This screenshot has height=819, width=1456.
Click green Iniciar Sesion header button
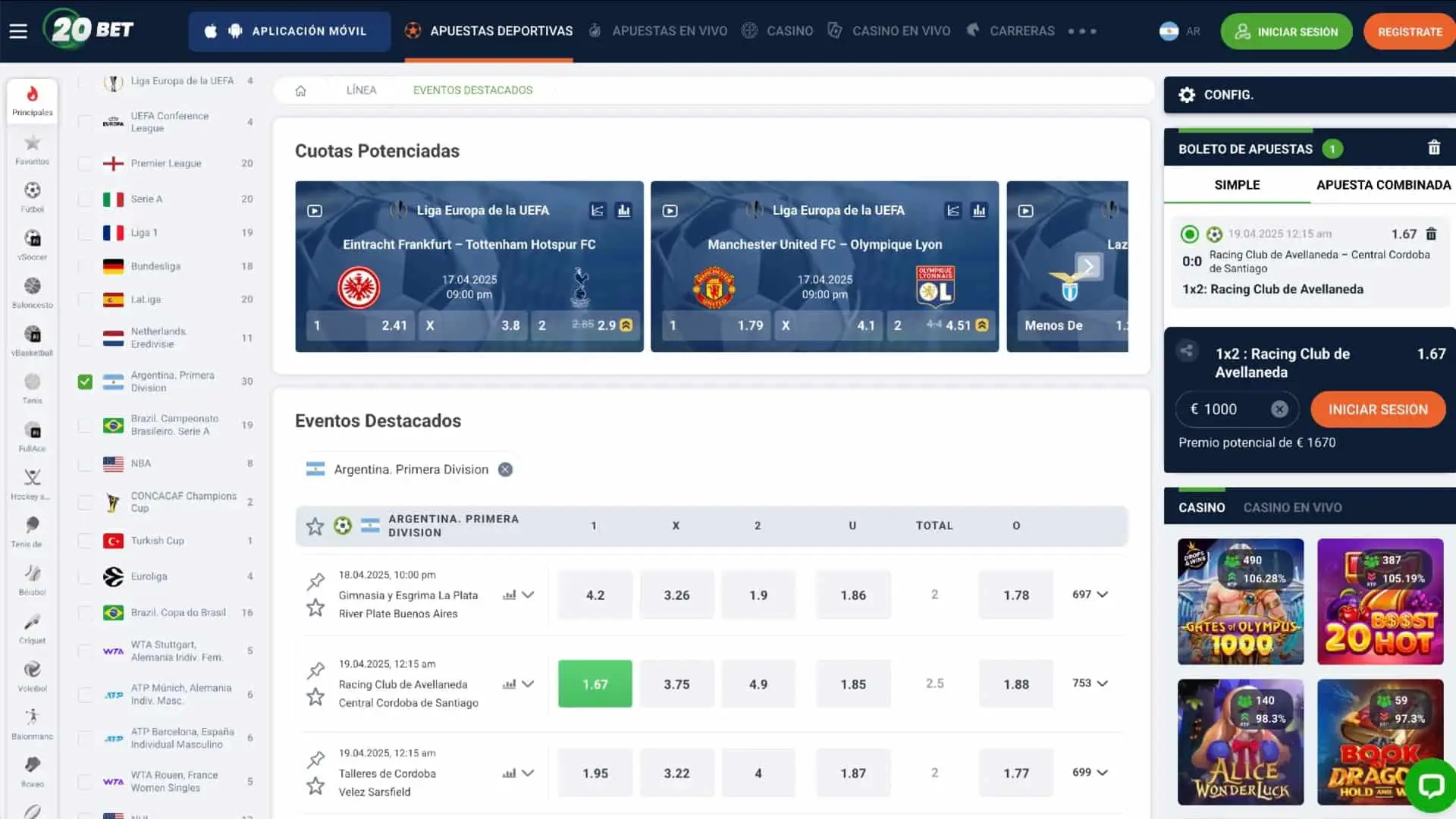(1286, 32)
